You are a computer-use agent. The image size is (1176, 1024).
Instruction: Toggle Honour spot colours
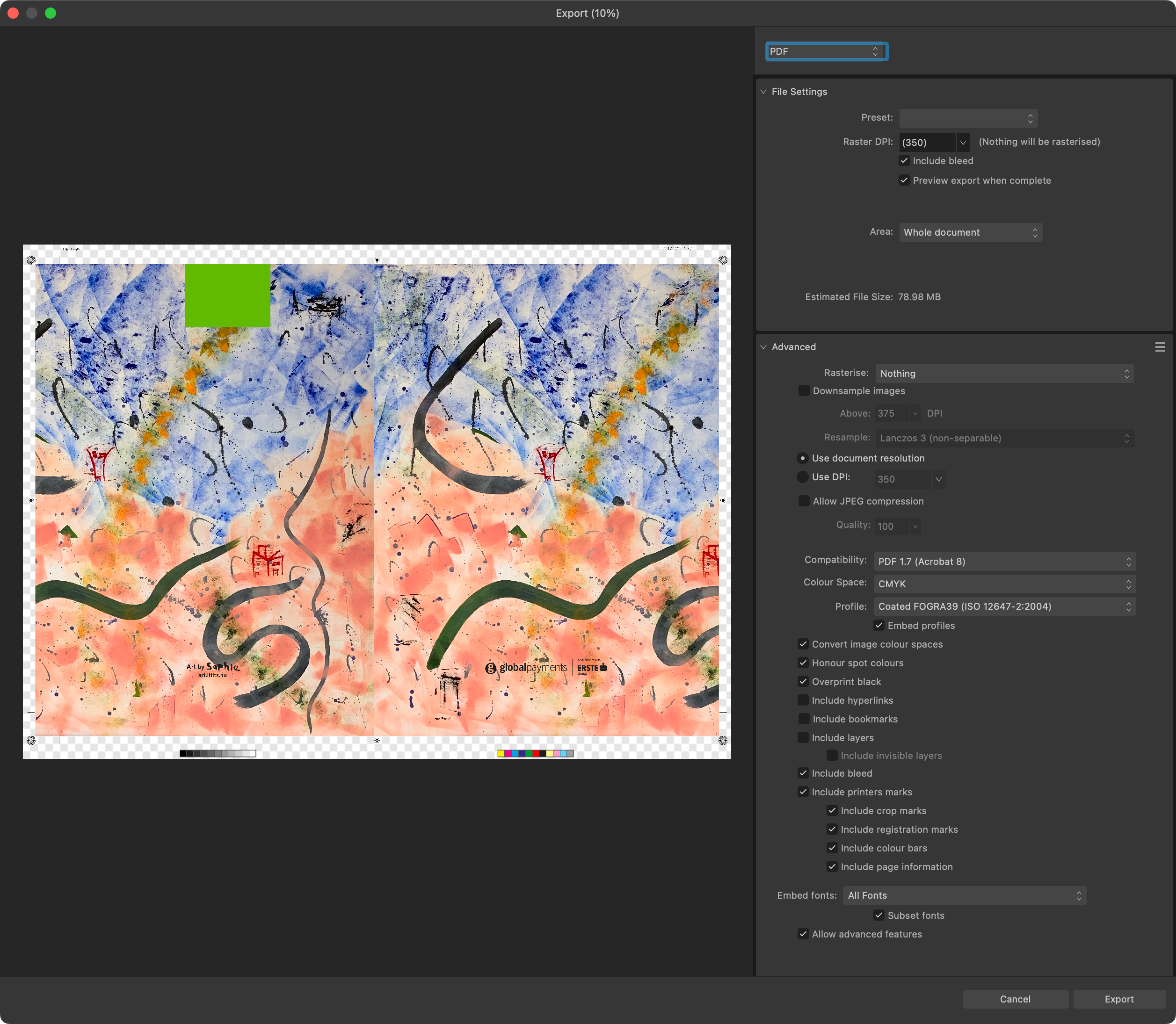(x=803, y=663)
